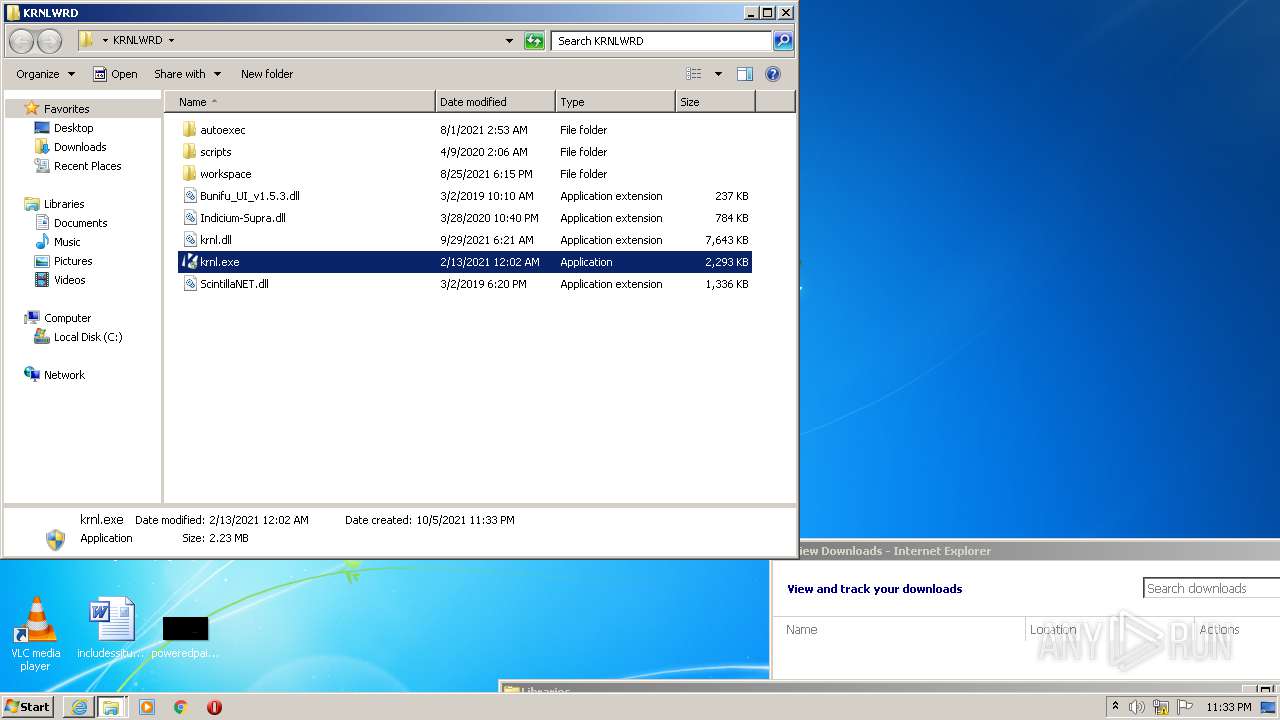The height and width of the screenshot is (720, 1280).
Task: Click Open on the Explorer toolbar
Action: point(115,74)
